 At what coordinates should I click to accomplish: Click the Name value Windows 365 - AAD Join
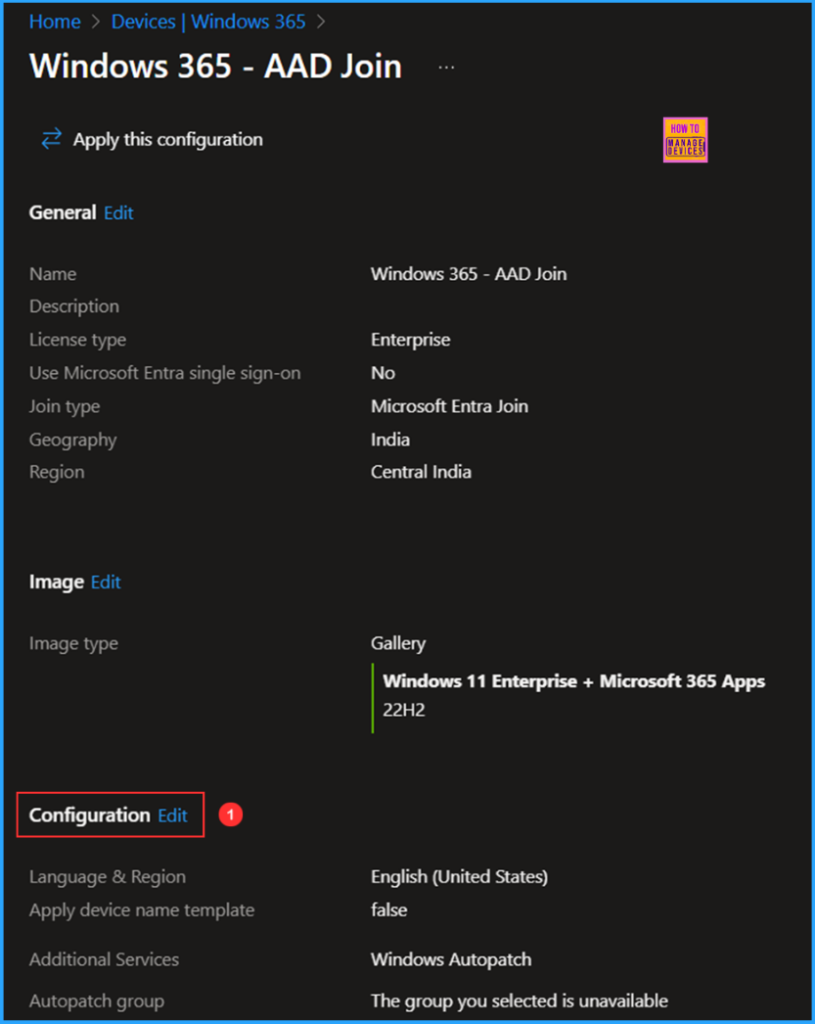(469, 274)
